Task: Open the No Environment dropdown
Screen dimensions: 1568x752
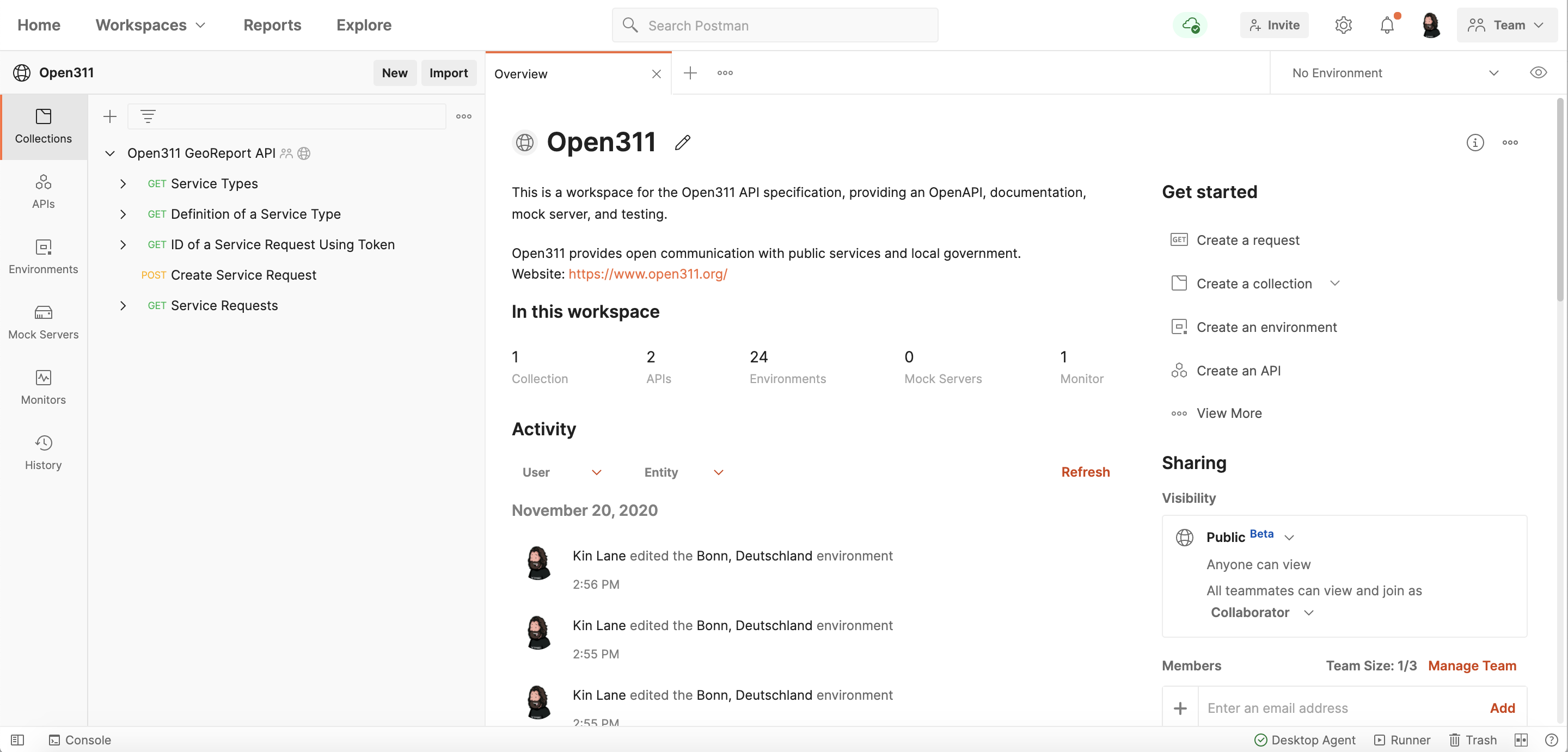Action: 1395,73
